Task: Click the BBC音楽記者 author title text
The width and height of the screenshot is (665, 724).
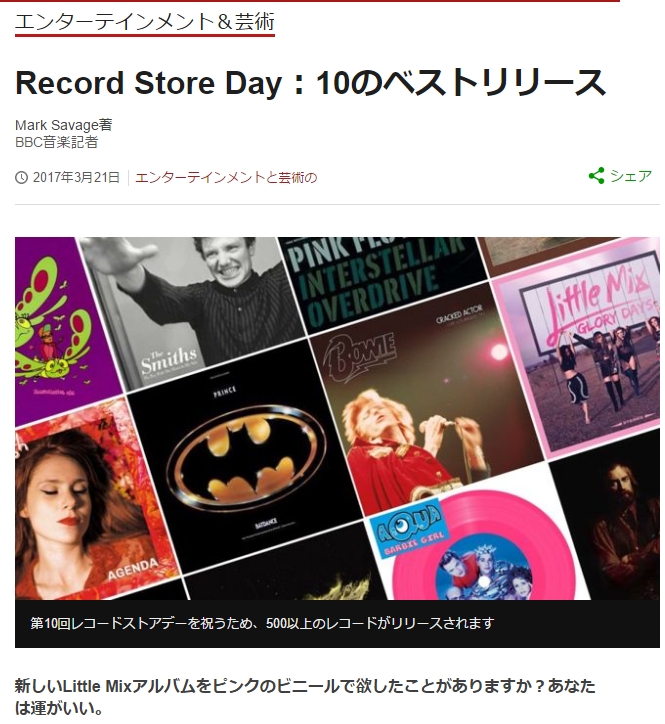Action: tap(56, 142)
